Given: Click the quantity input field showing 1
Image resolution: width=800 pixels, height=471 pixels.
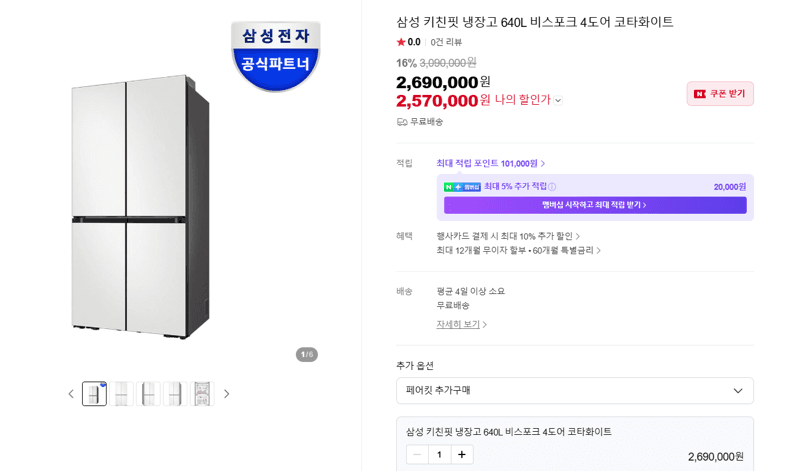Looking at the screenshot, I should [x=439, y=455].
